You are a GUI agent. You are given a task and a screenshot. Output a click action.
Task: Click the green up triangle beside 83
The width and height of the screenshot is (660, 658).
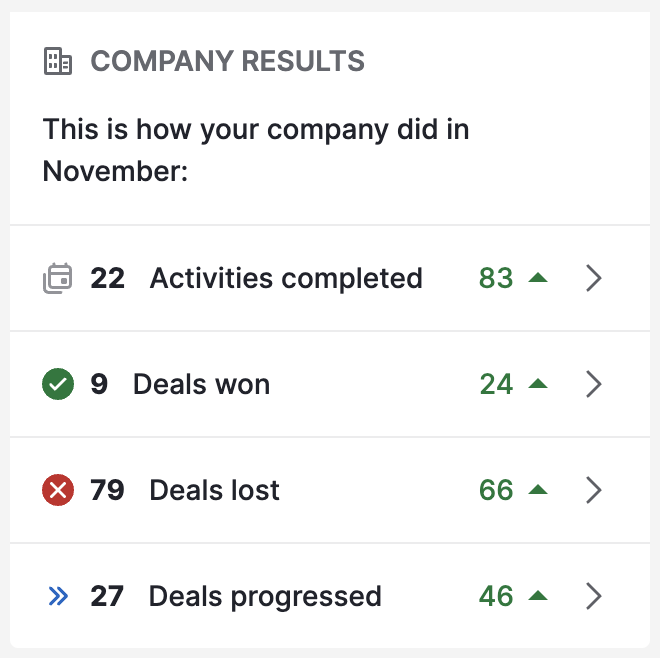[538, 277]
